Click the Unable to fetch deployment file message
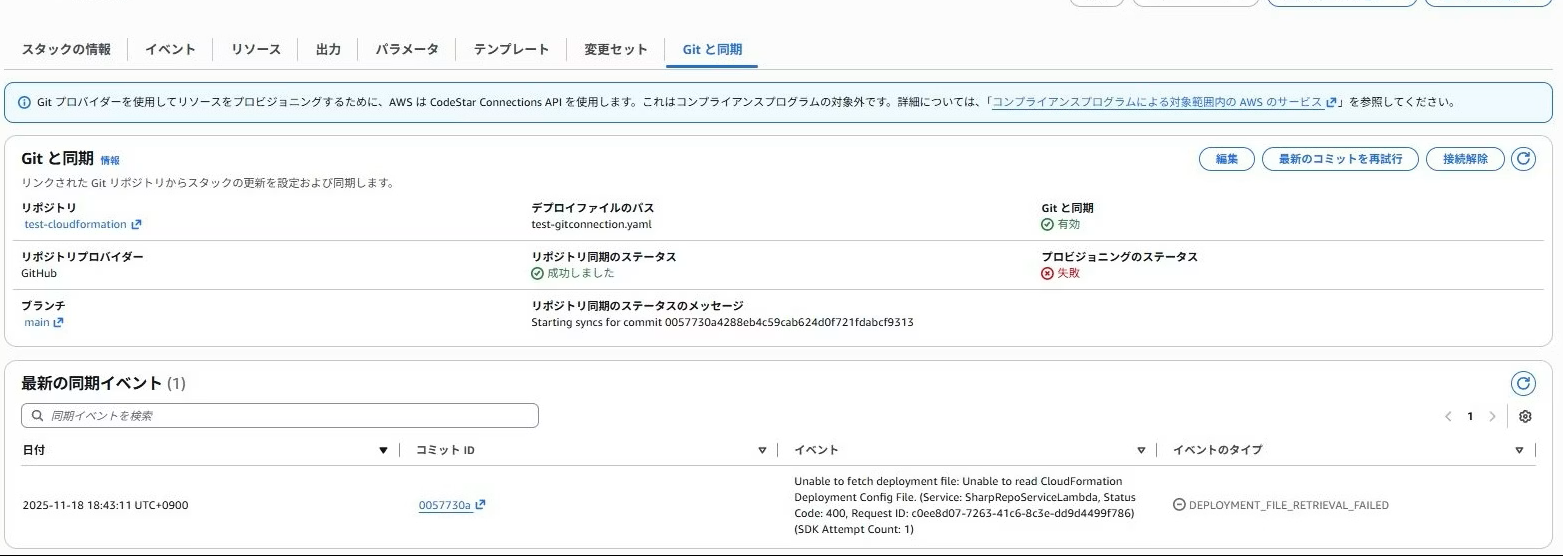Image resolution: width=1563 pixels, height=556 pixels. [x=966, y=506]
